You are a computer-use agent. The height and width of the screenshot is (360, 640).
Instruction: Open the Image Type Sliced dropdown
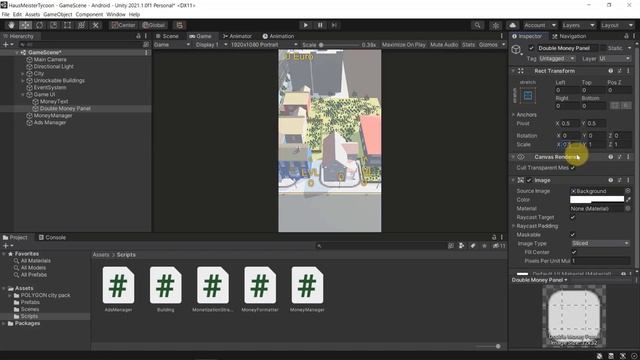coord(600,243)
